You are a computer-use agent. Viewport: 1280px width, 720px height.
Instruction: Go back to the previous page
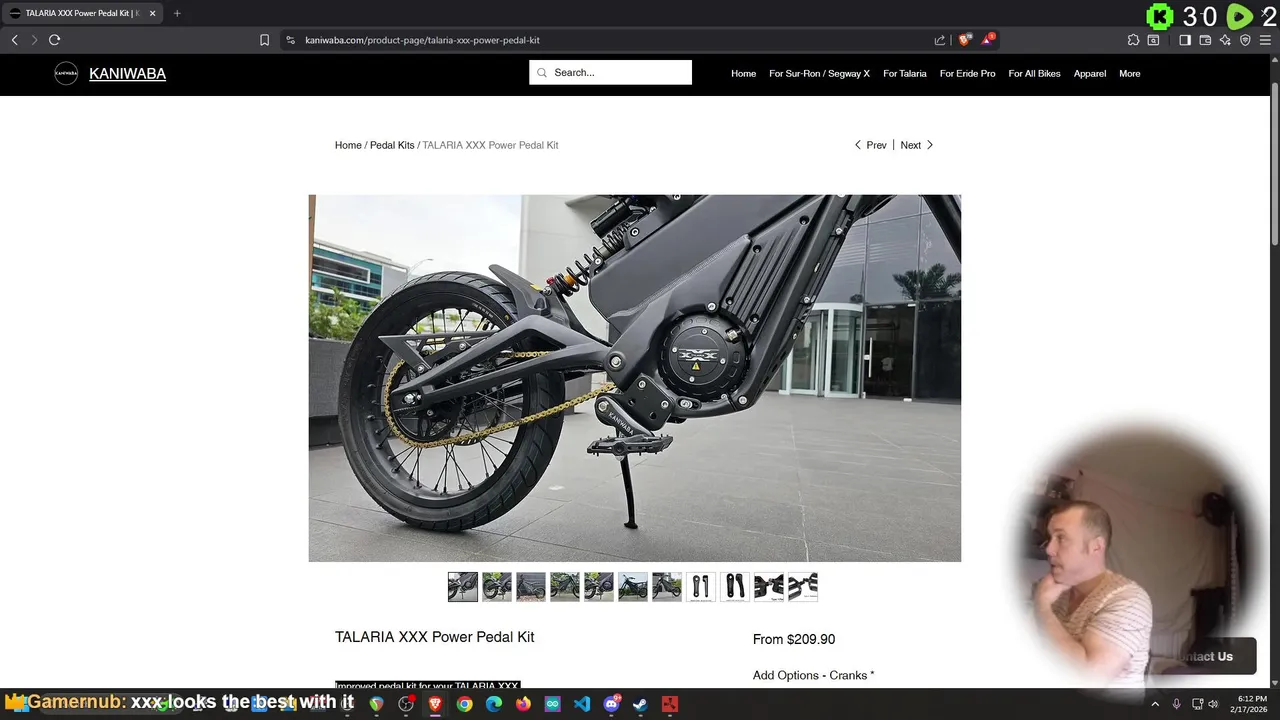click(x=14, y=40)
